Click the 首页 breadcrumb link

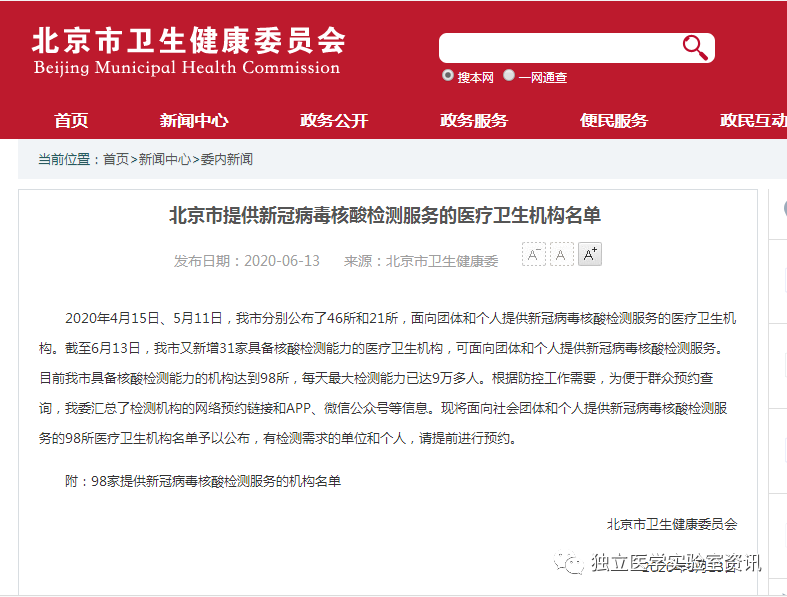(116, 159)
